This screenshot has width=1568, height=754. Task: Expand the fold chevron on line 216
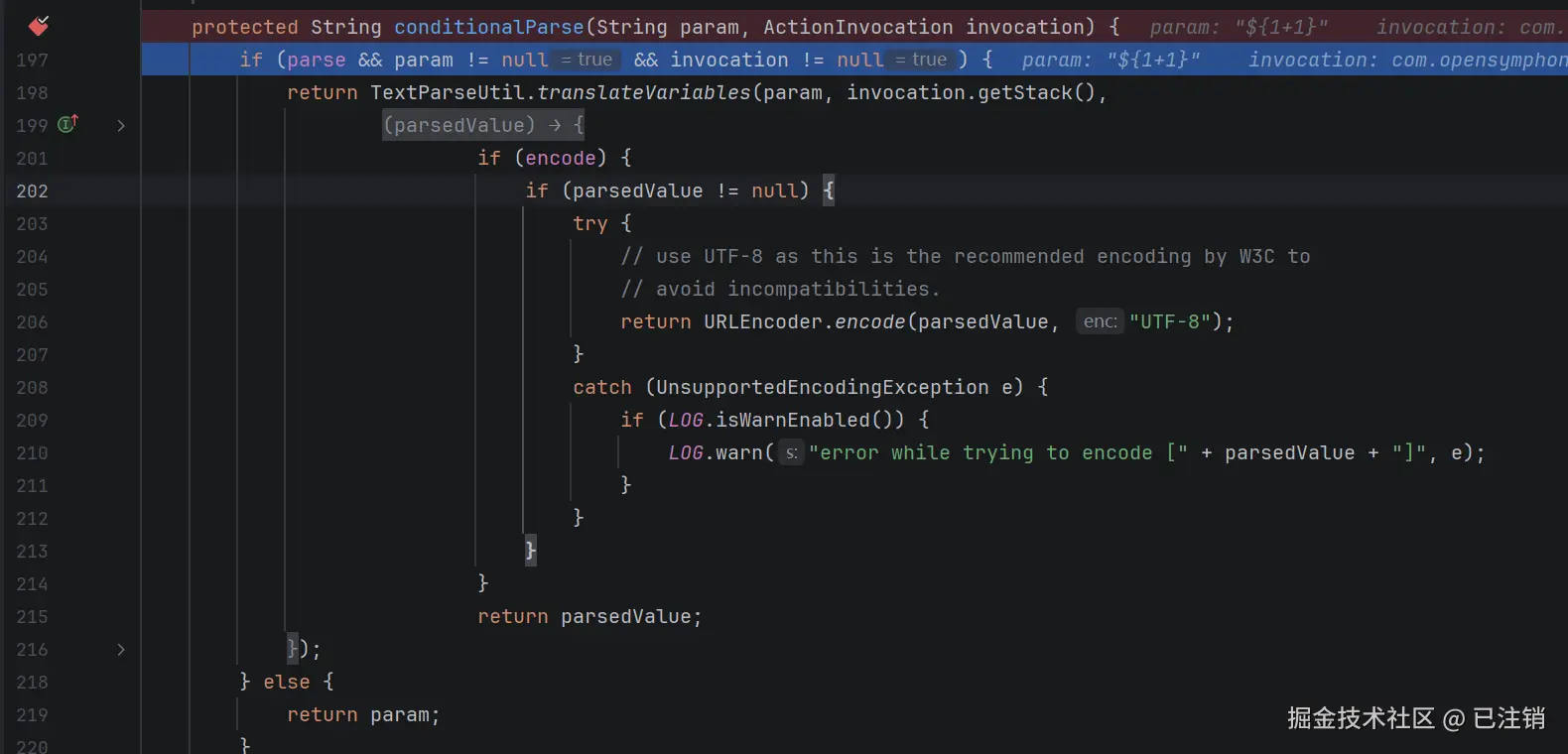coord(121,649)
